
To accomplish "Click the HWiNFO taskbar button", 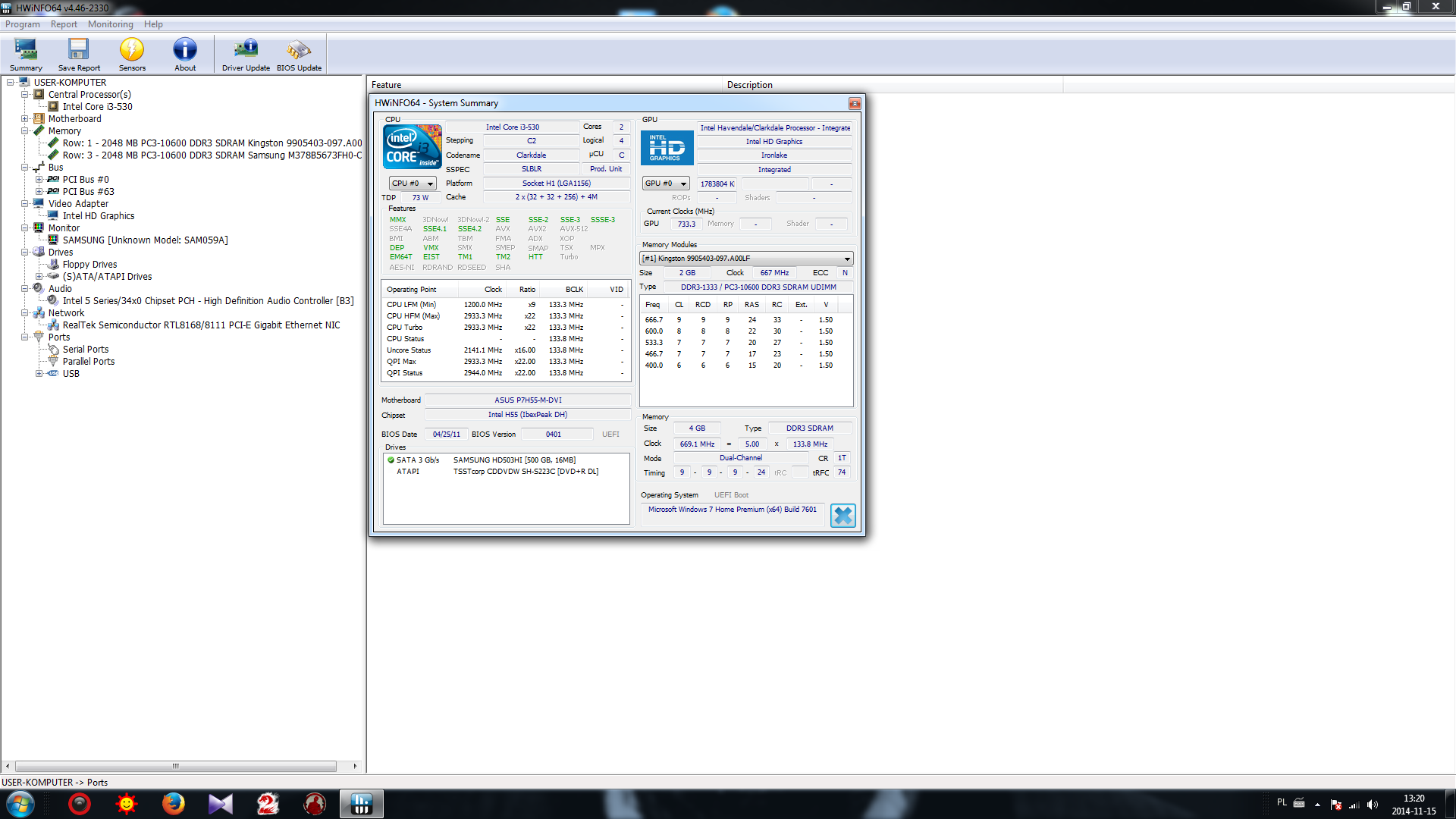I will pos(362,804).
